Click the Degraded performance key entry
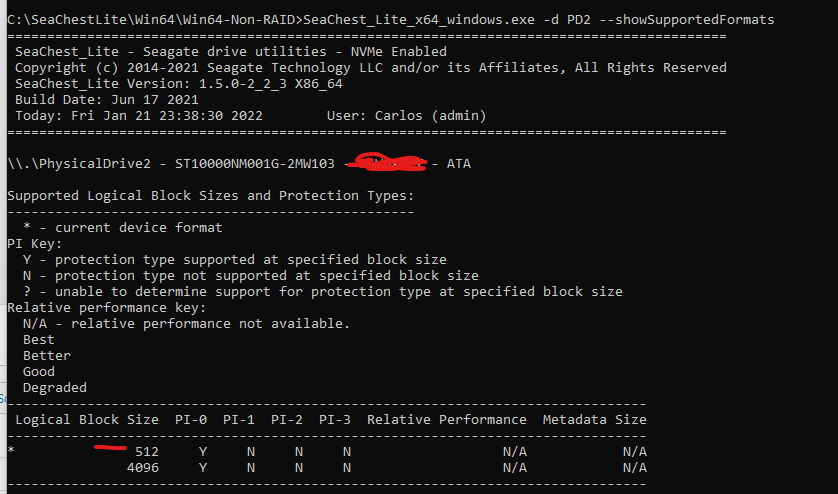The image size is (838, 494). pyautogui.click(x=55, y=388)
